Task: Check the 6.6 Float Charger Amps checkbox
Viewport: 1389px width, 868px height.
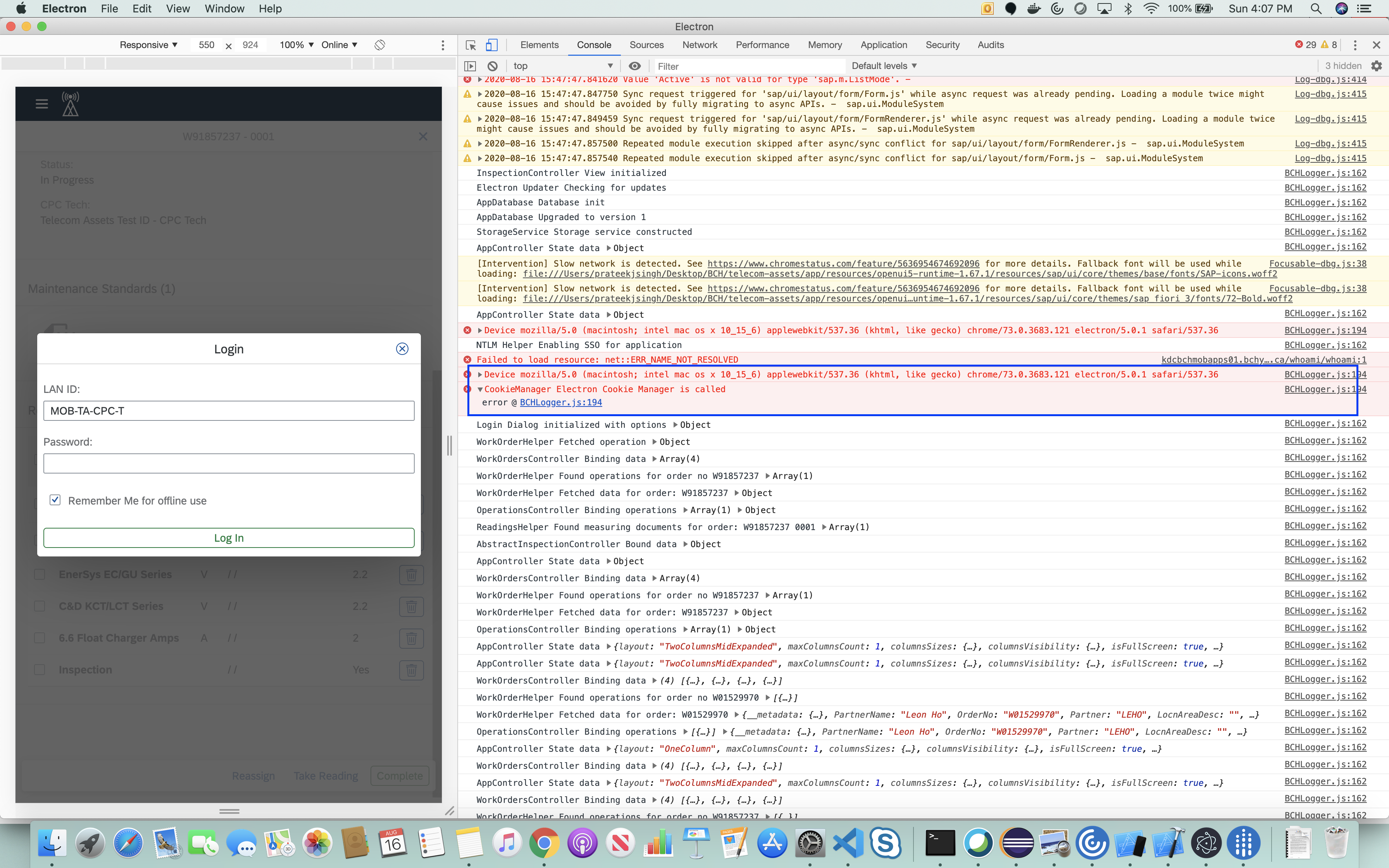Action: pos(39,637)
